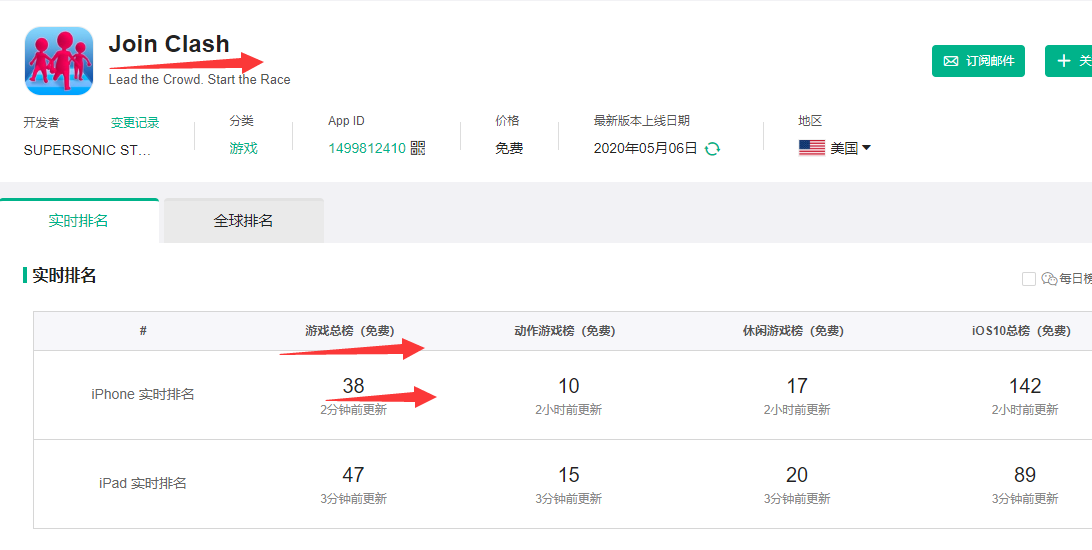Screen dimensions: 1092x550
Task: Expand the 美国 region dropdown arrow
Action: pos(866,148)
